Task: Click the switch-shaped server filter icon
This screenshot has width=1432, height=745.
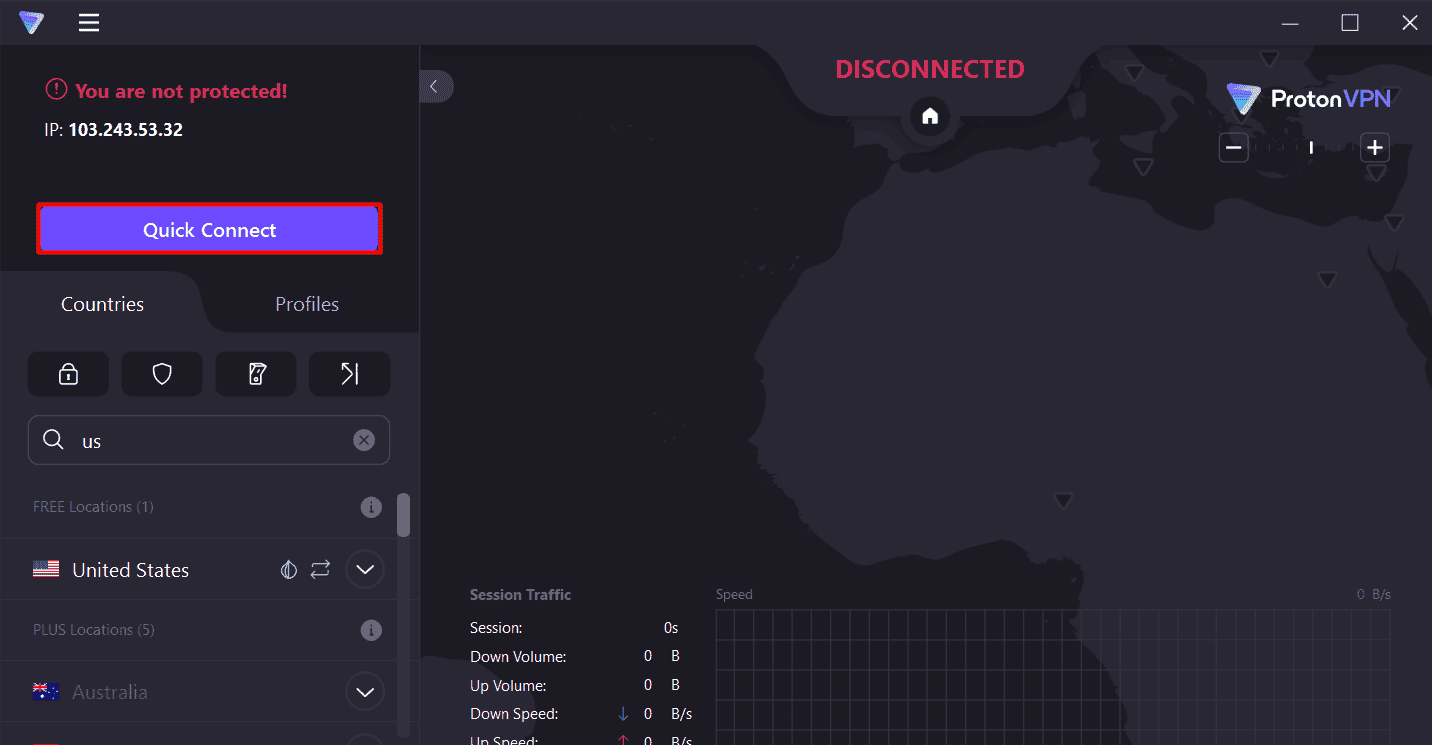Action: 255,373
